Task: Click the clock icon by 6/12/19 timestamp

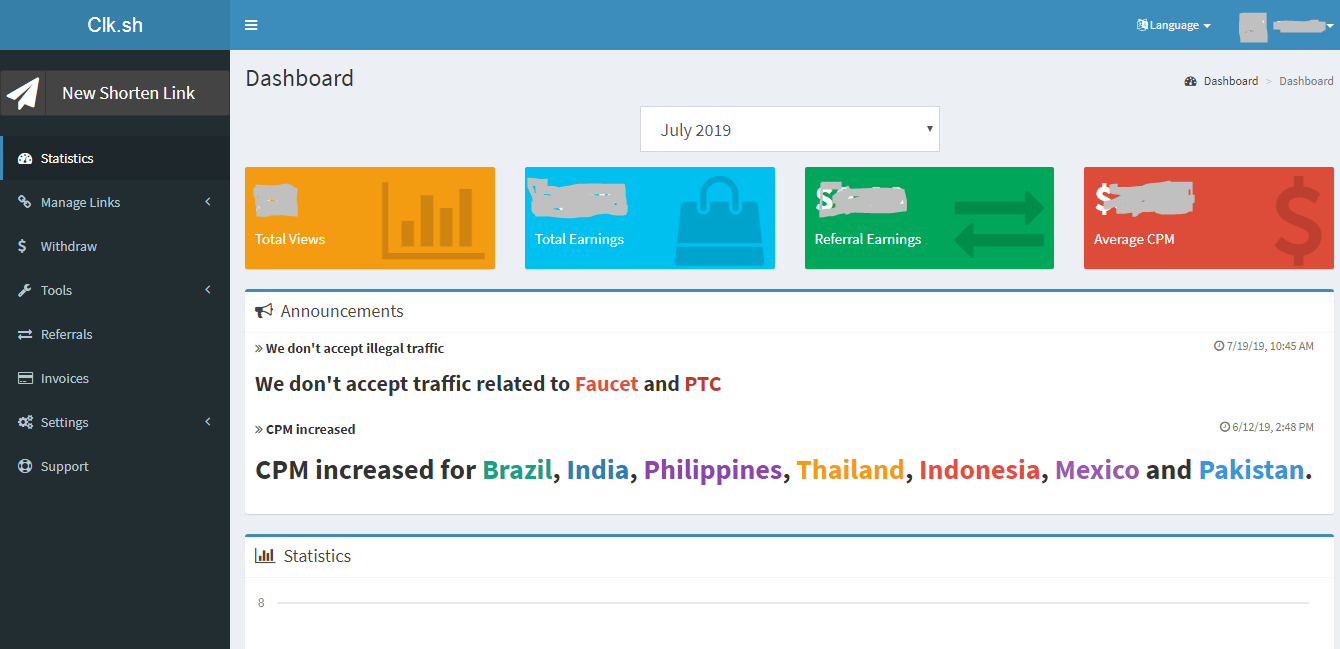Action: (1225, 427)
